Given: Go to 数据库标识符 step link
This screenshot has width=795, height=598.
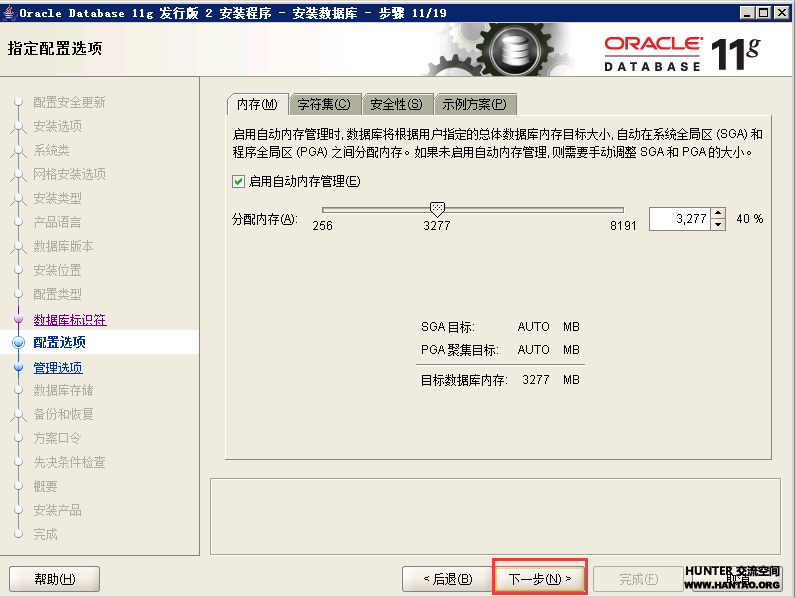Looking at the screenshot, I should point(69,320).
